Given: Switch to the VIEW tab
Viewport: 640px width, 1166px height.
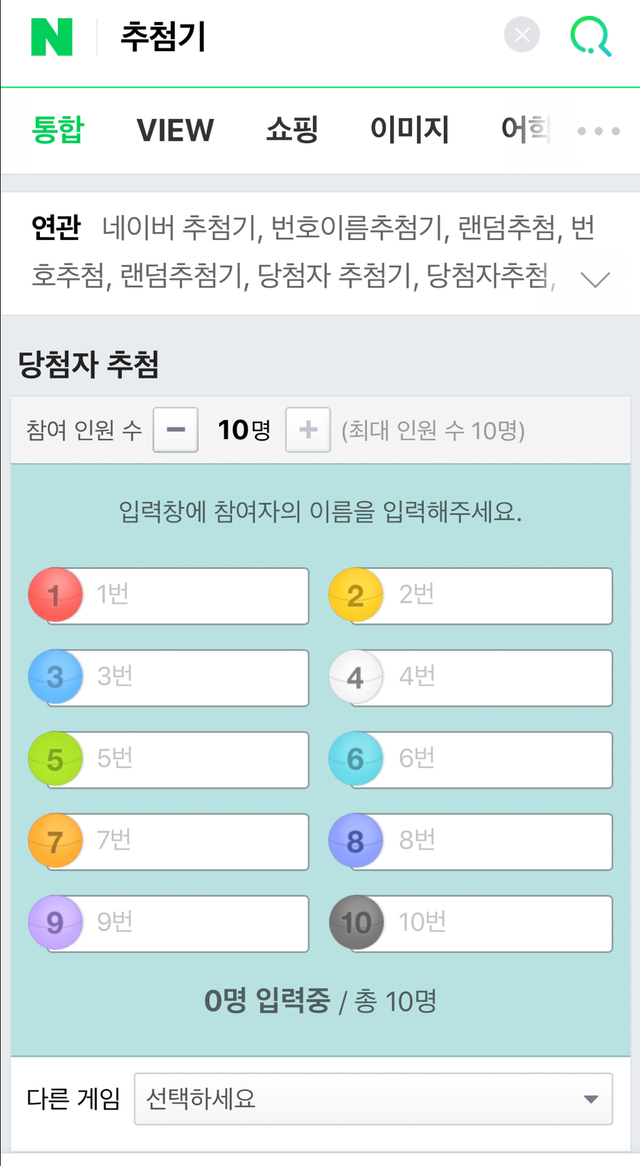Looking at the screenshot, I should point(175,130).
